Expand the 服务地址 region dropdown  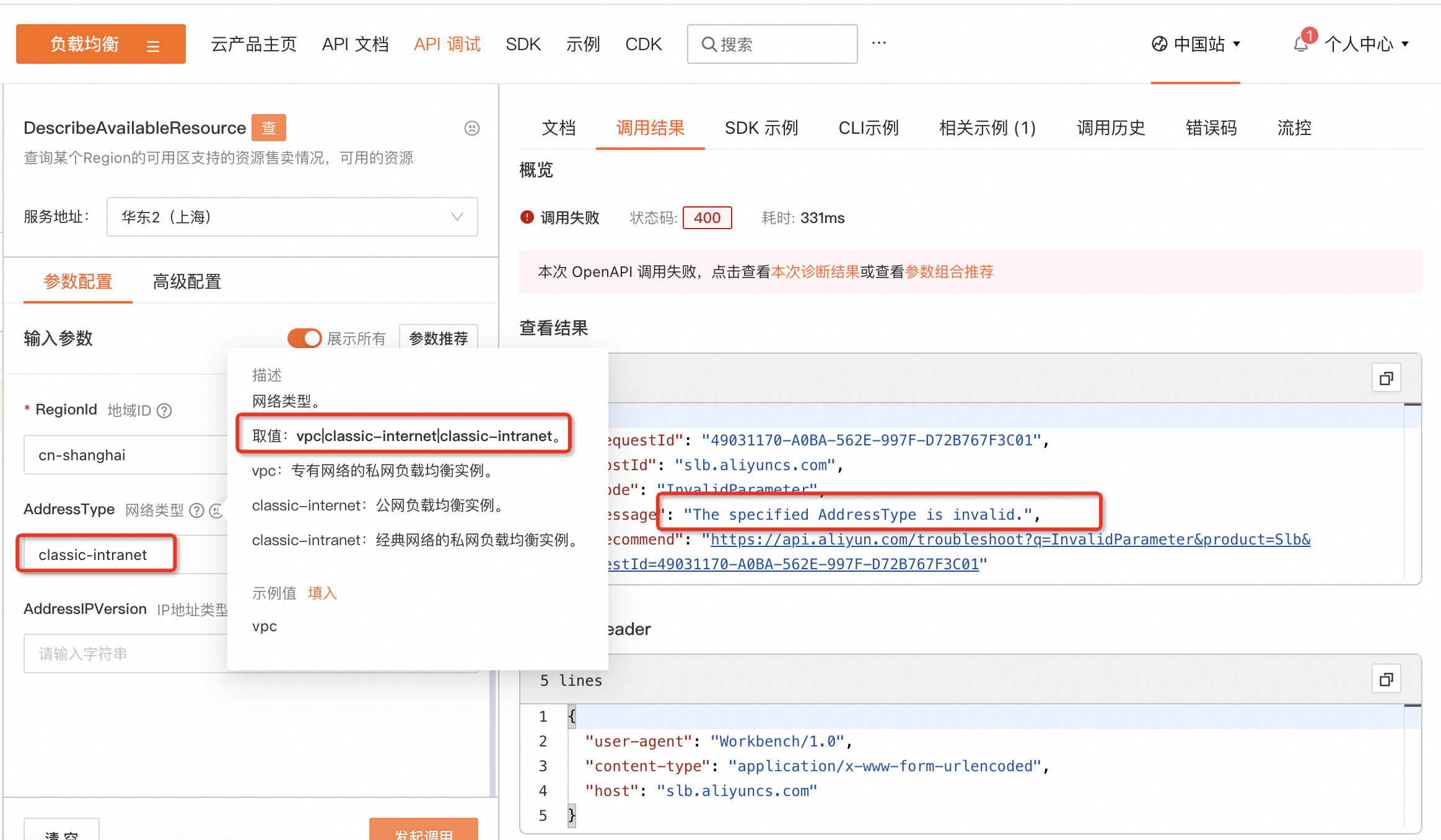tap(292, 217)
